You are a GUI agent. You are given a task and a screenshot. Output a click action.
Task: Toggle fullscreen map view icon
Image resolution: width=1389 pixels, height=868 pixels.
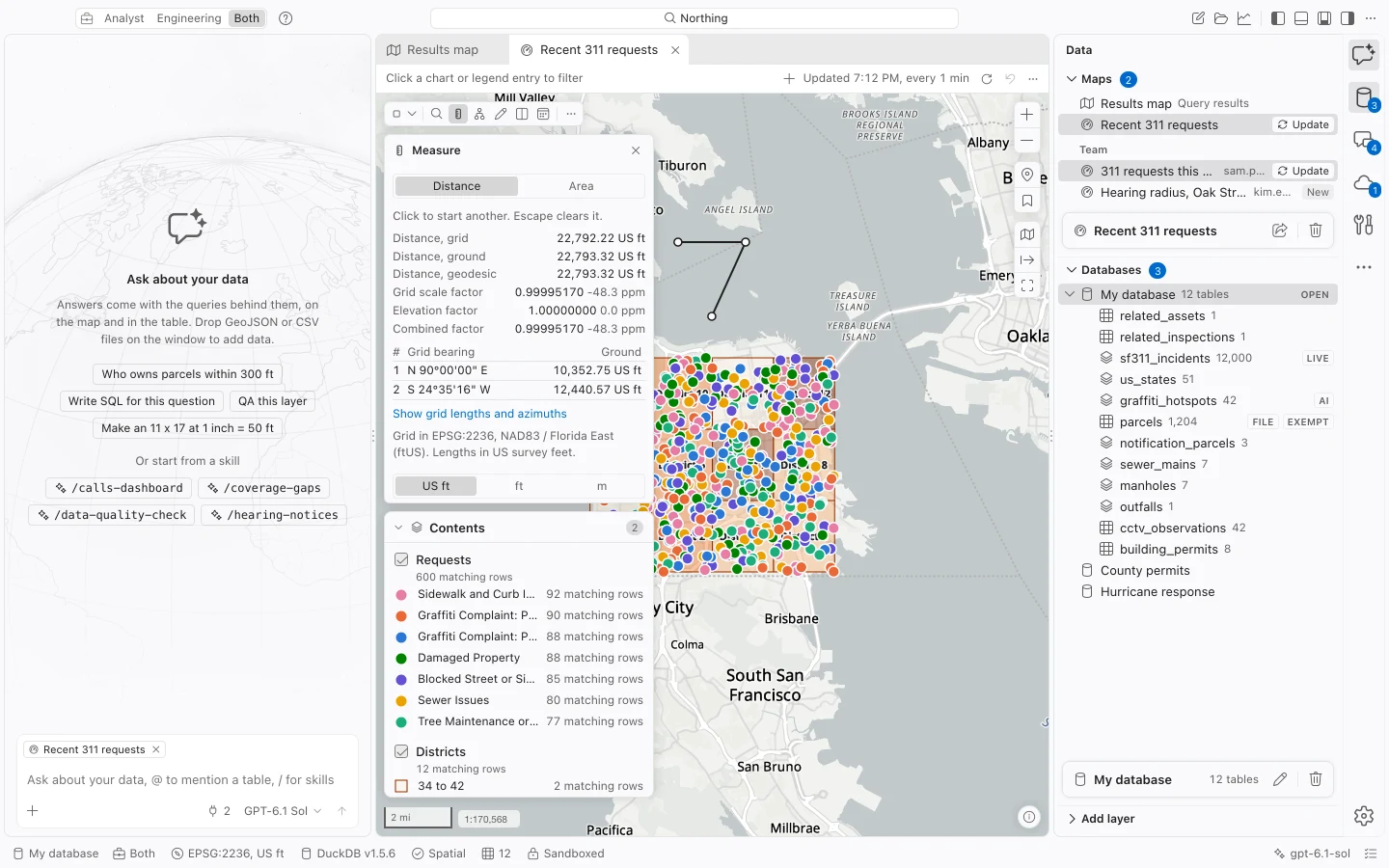tap(1027, 285)
